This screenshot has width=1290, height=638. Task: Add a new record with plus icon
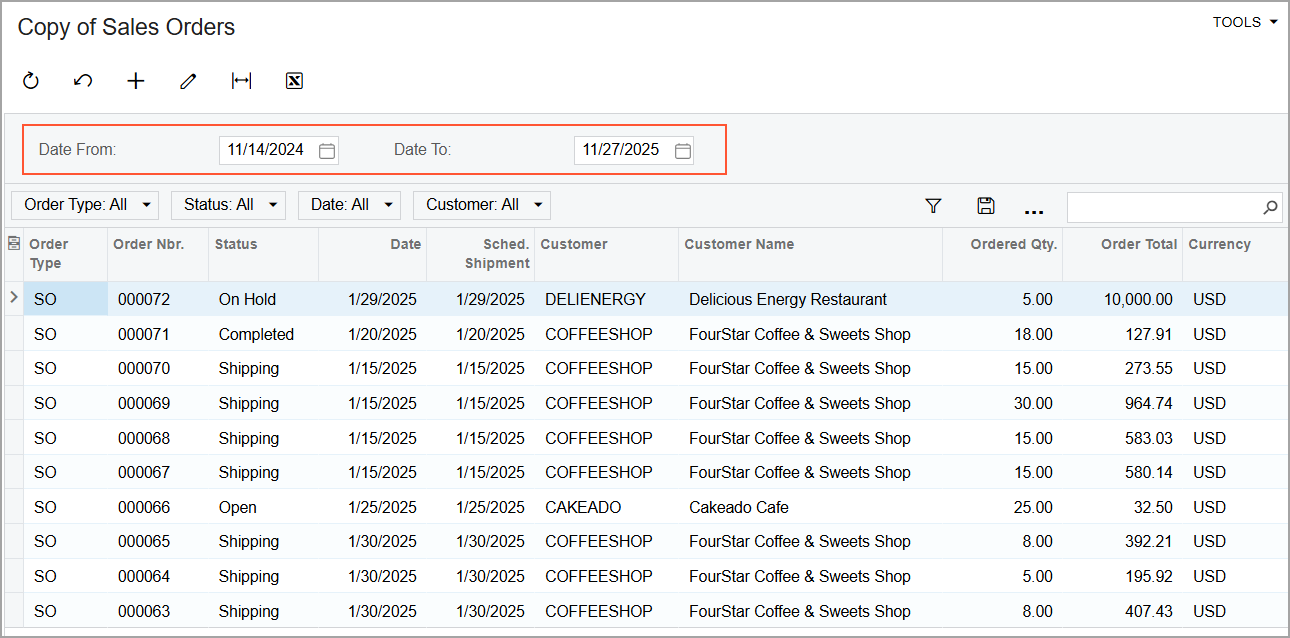click(136, 81)
